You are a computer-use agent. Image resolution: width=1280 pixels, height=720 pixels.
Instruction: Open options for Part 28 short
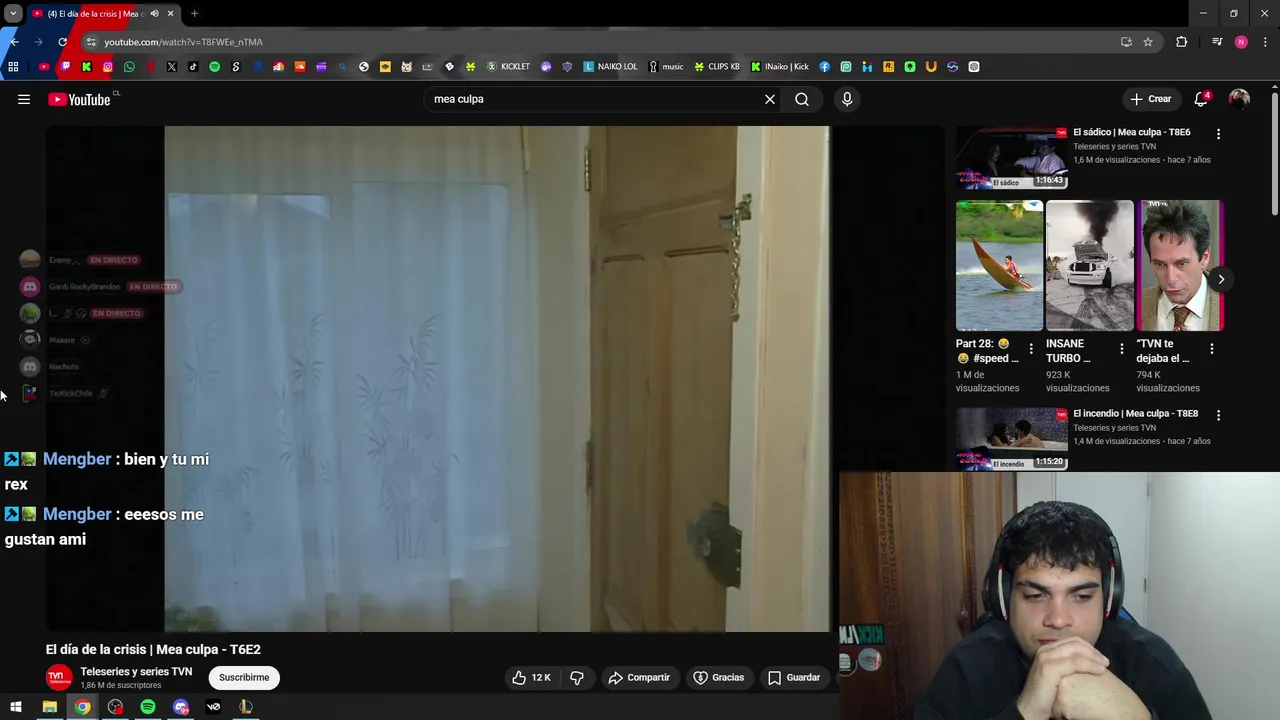tap(1031, 349)
